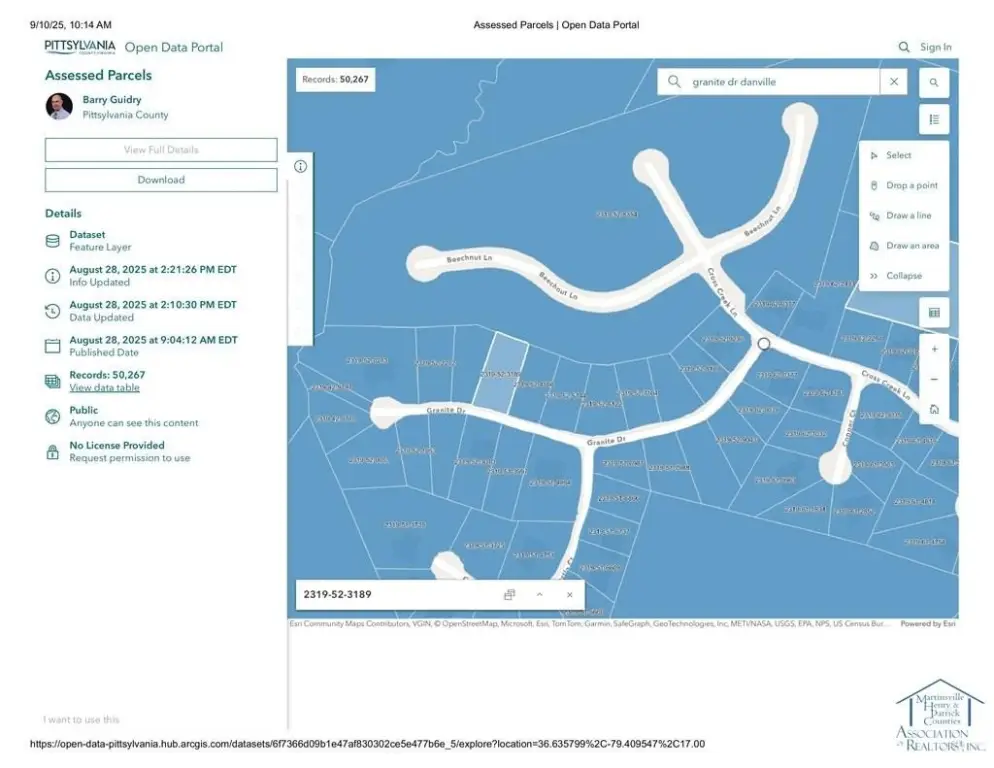The image size is (994, 768).
Task: Open the map legend list icon
Action: point(933,120)
